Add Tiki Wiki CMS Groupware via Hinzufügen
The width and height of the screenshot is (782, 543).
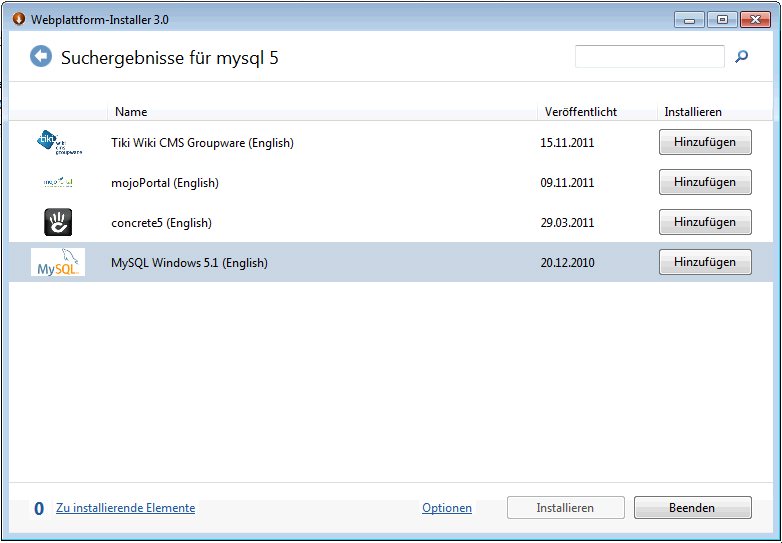[x=705, y=142]
